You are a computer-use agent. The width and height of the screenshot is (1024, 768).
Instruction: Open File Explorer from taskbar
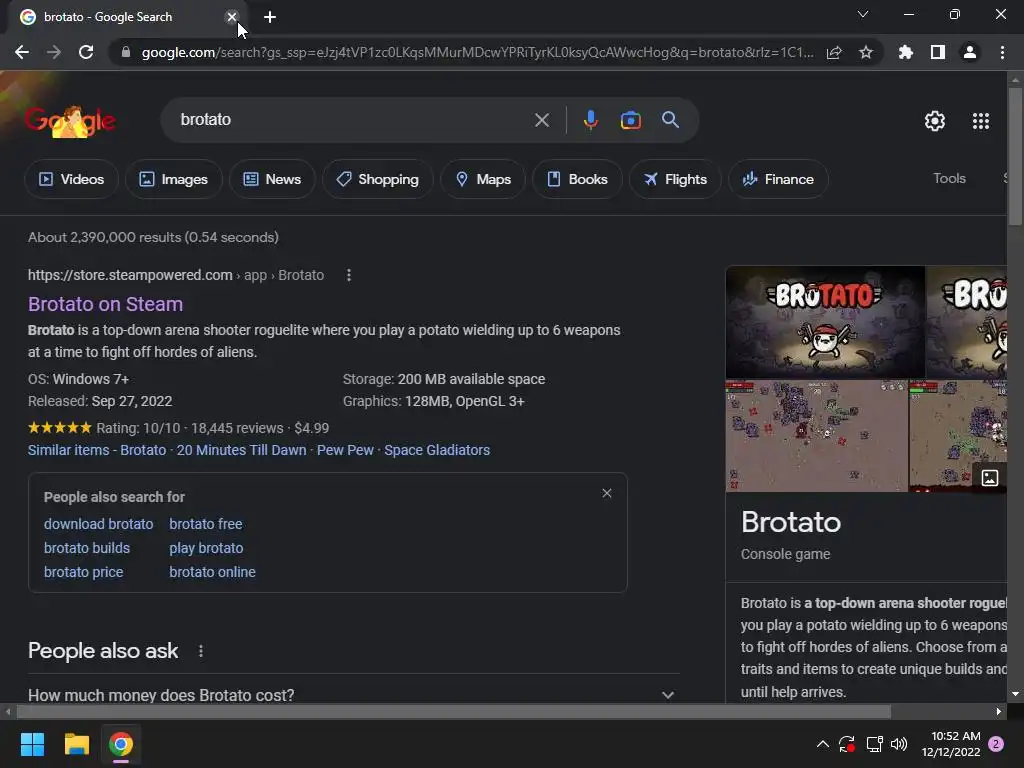click(x=76, y=744)
